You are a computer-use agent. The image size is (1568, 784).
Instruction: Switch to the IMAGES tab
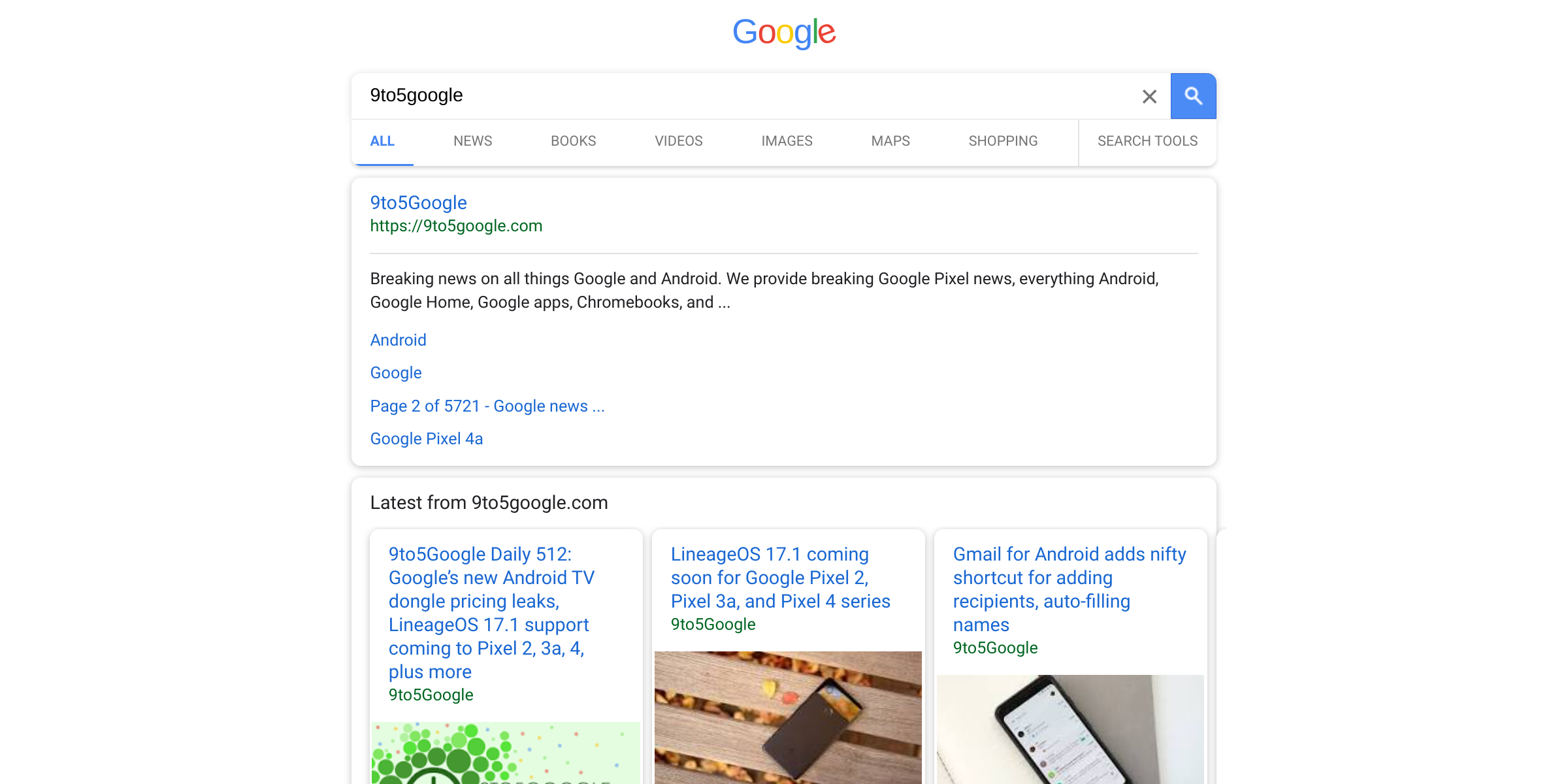pos(787,141)
